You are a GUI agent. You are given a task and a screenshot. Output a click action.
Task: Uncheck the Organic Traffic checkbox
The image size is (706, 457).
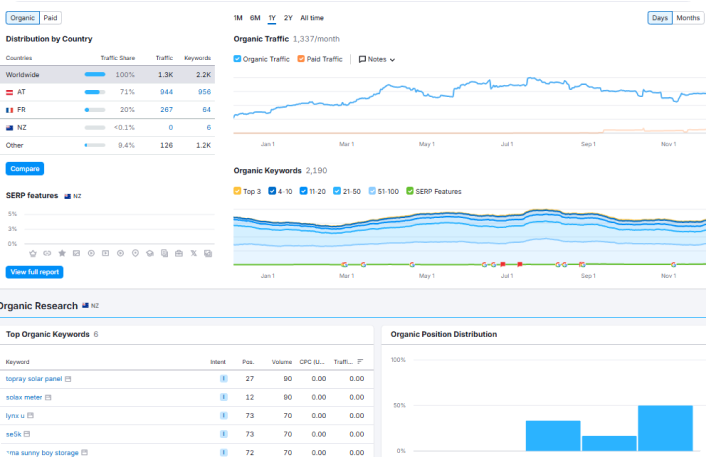(x=237, y=59)
